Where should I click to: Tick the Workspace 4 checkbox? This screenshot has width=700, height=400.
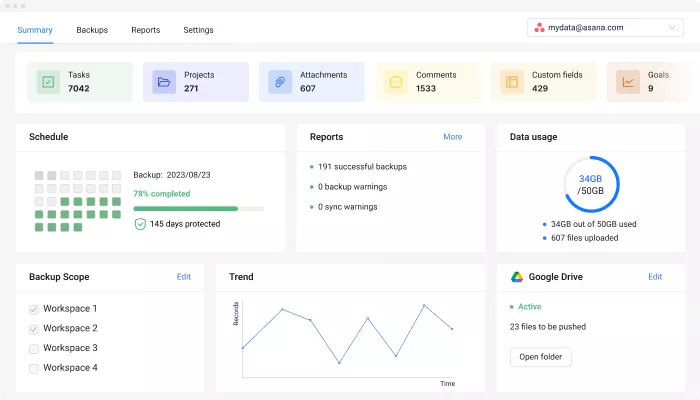(34, 369)
